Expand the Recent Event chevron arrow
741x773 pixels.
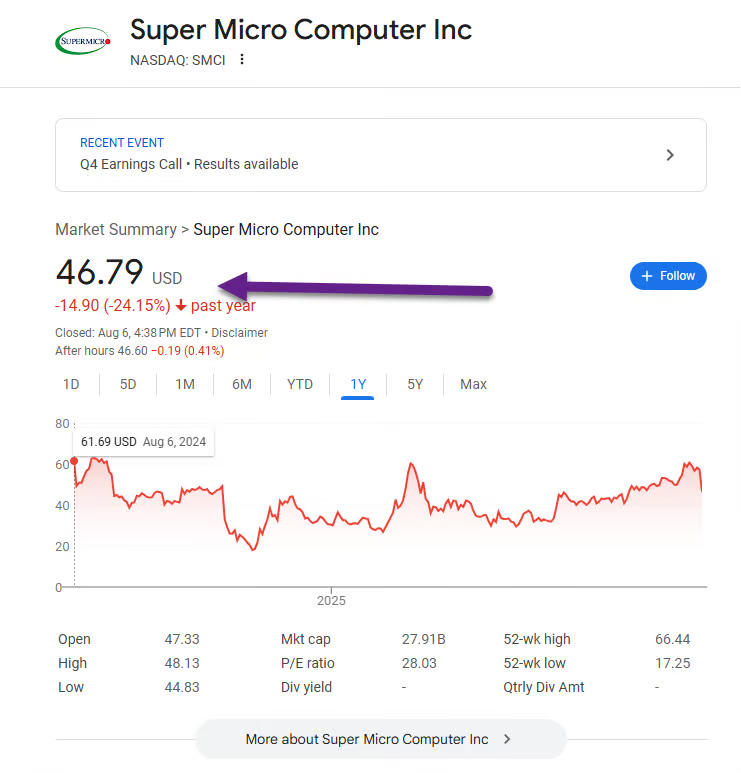(x=670, y=155)
